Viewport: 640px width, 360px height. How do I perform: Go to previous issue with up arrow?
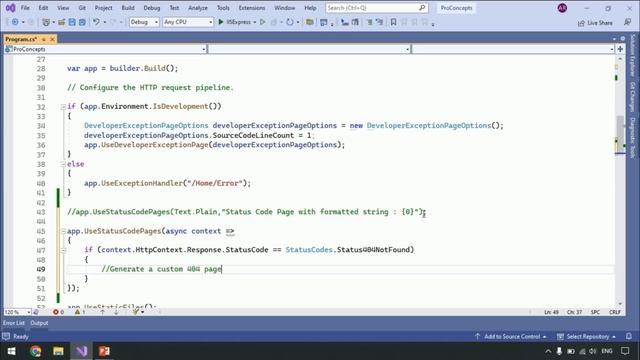pyautogui.click(x=102, y=312)
